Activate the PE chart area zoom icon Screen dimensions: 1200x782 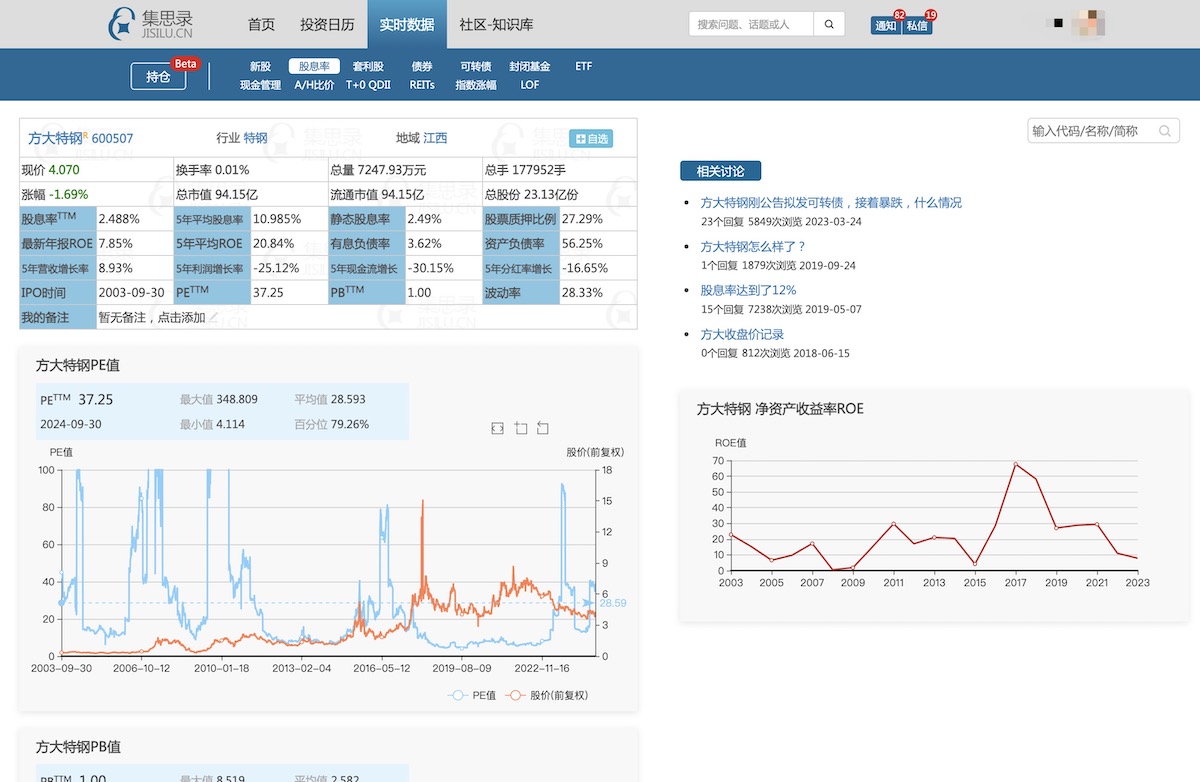point(520,428)
